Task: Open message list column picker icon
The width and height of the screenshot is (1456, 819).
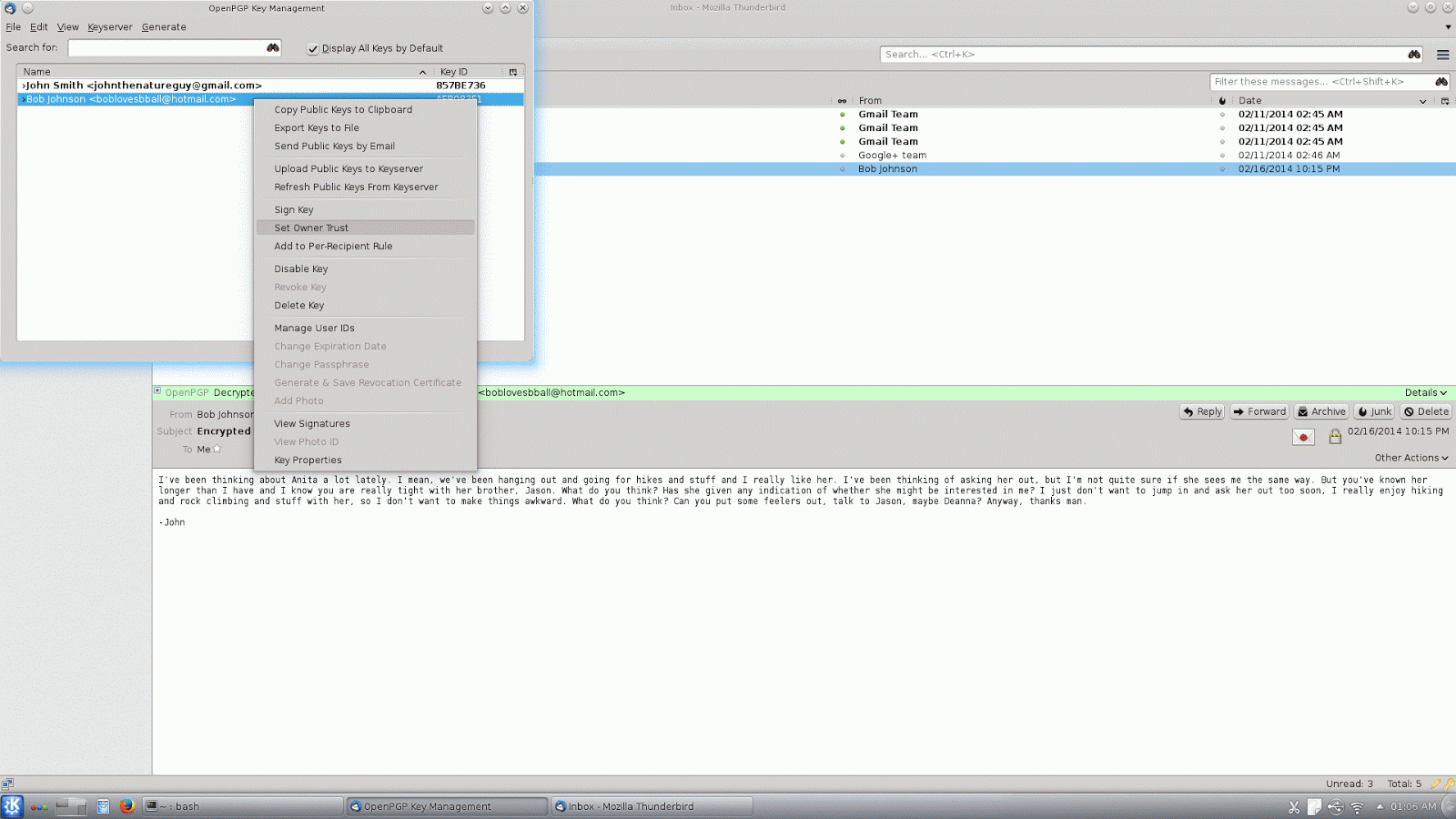Action: click(1445, 101)
